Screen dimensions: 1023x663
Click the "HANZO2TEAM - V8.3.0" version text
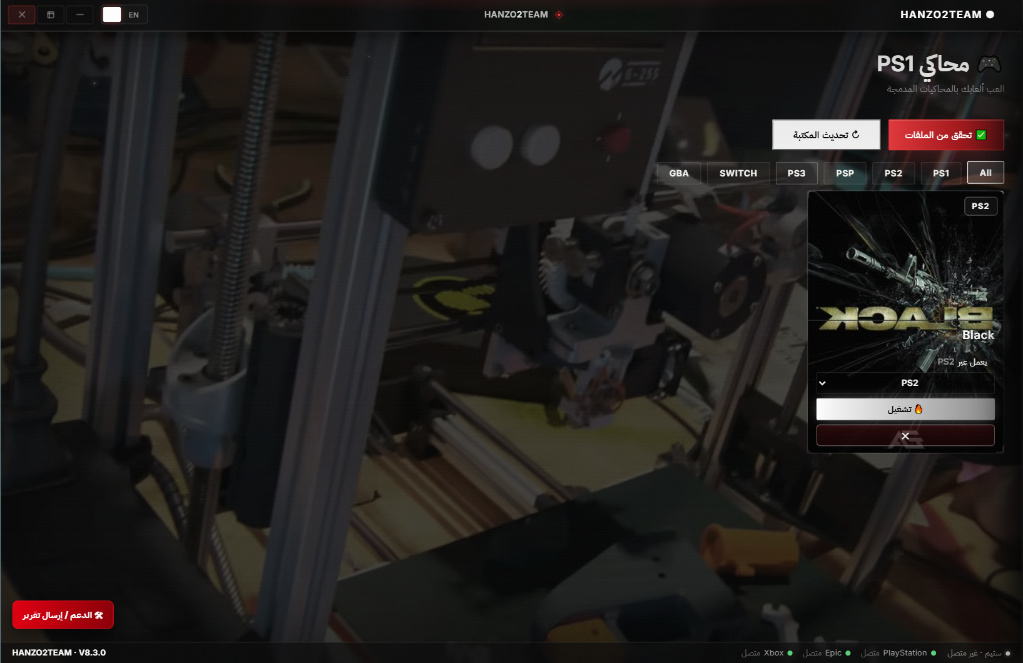click(59, 653)
